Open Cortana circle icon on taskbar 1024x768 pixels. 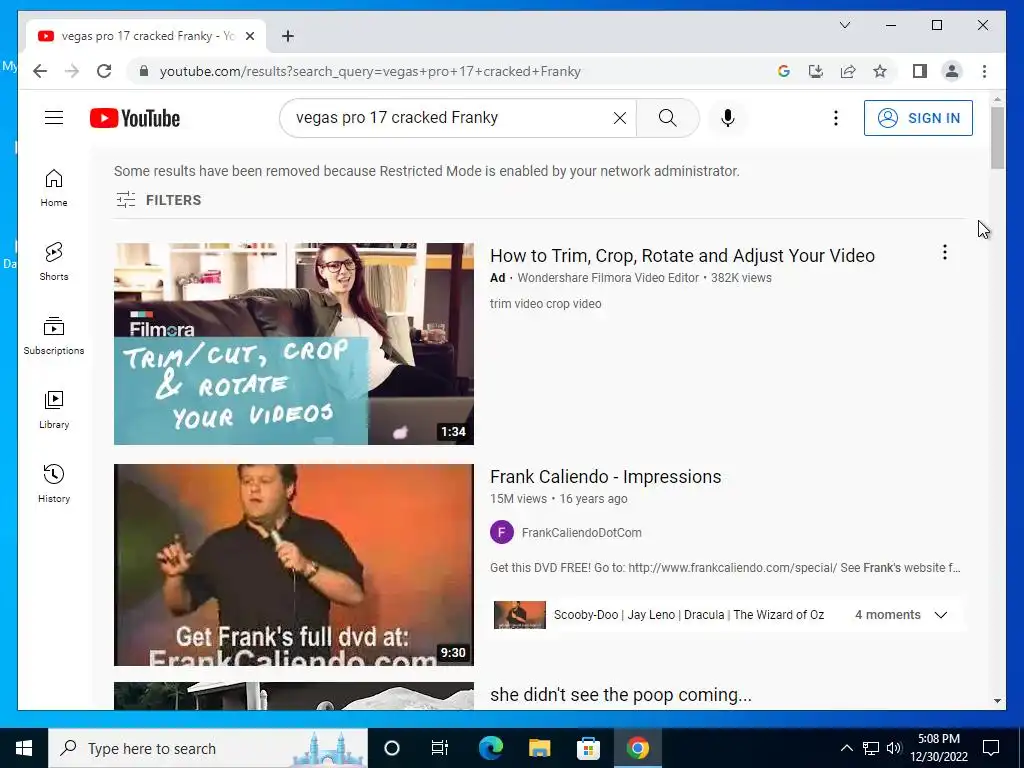[392, 748]
